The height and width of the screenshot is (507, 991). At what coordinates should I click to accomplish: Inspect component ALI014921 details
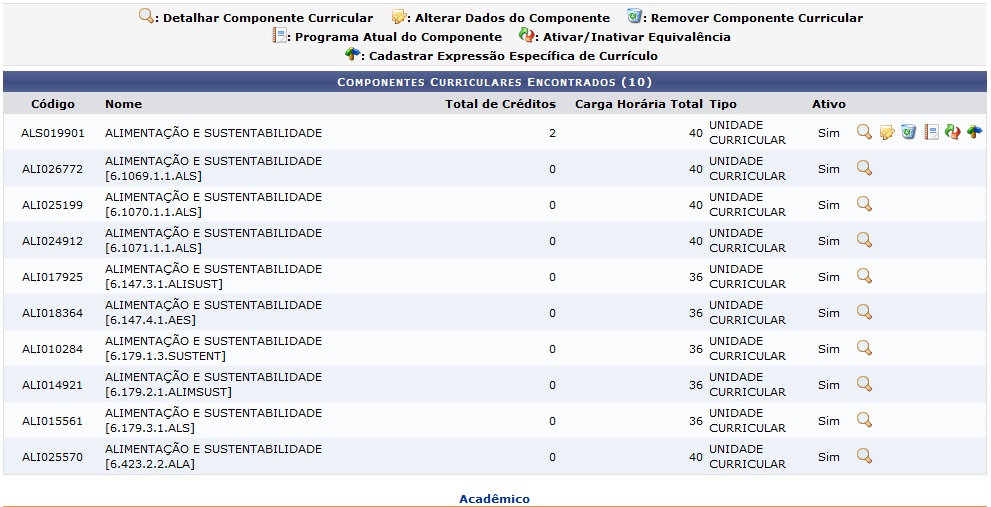864,384
